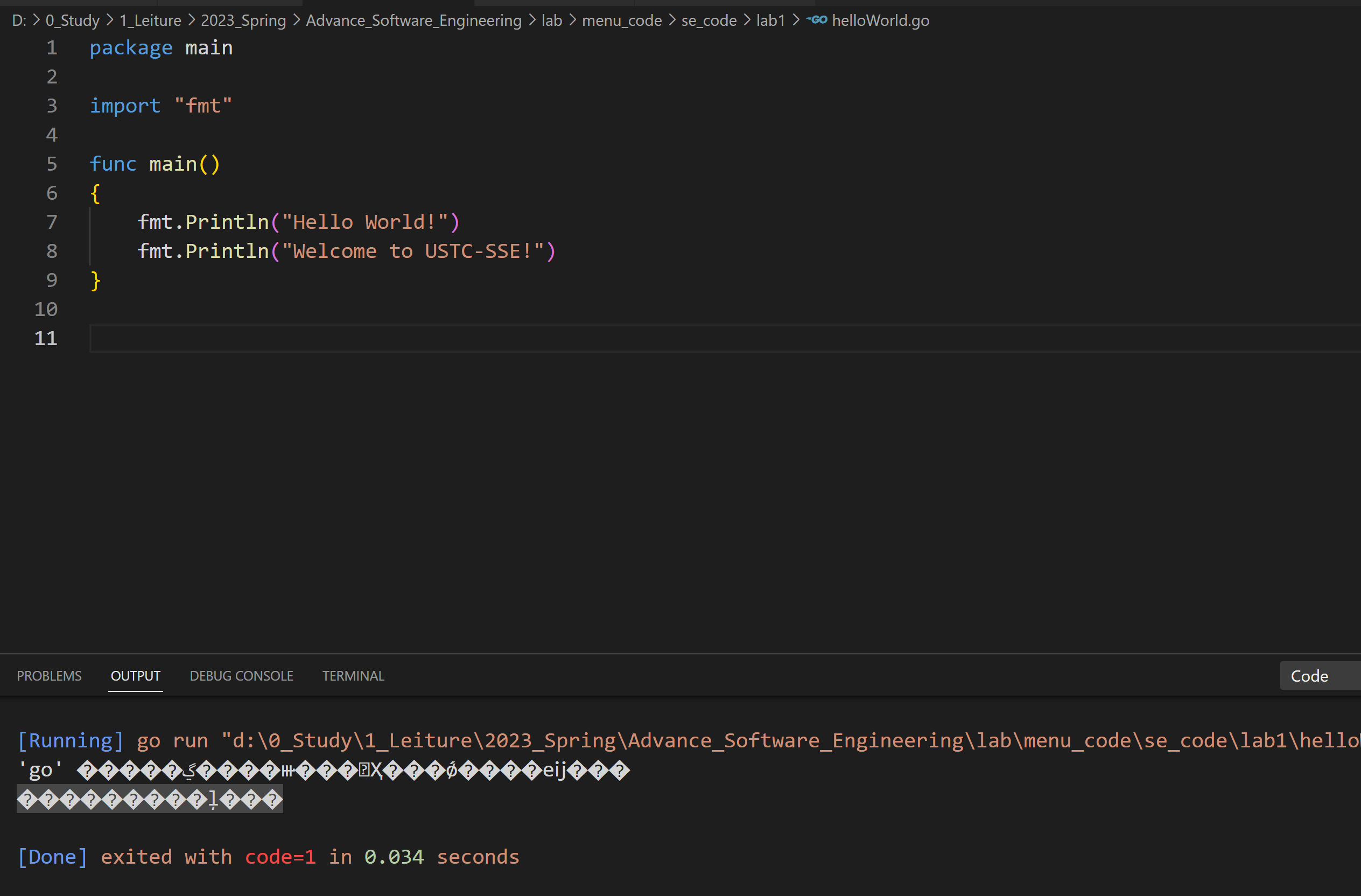The image size is (1361, 896).
Task: Click the "Hello World!" string literal
Action: pyautogui.click(x=364, y=222)
